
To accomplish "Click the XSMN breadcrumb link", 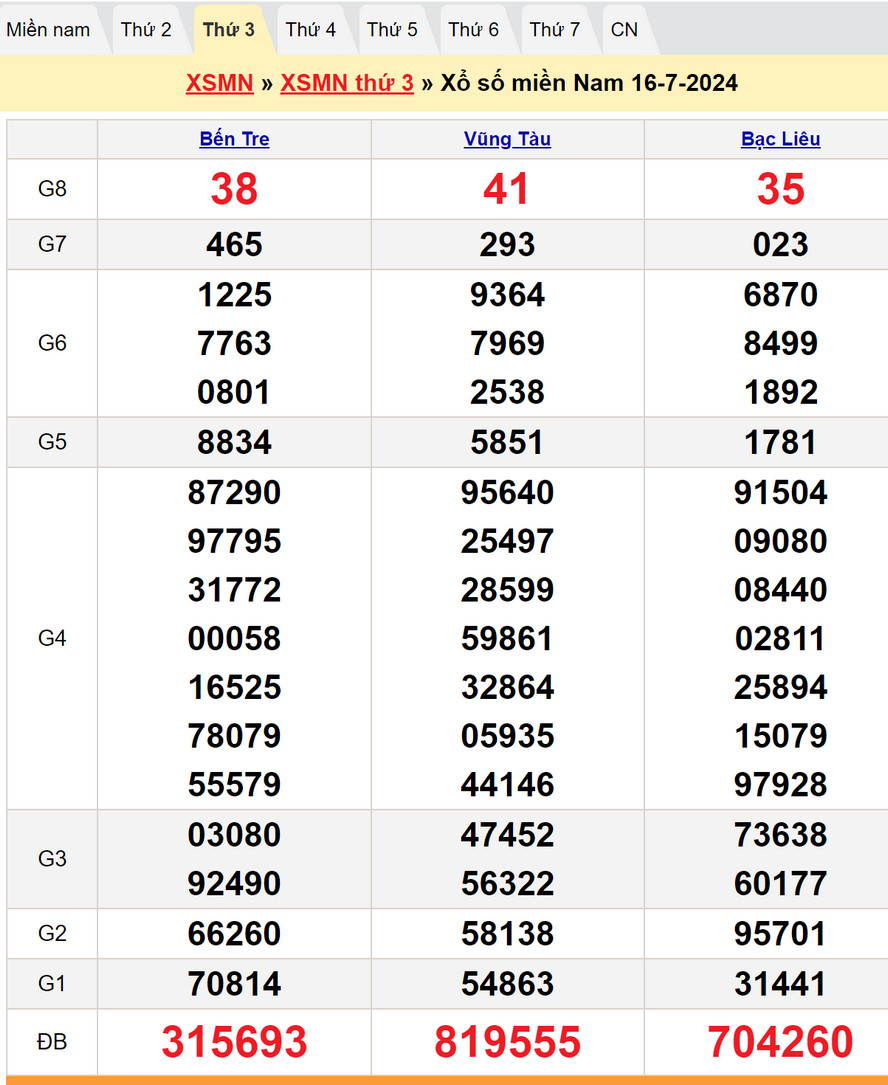I will 219,83.
